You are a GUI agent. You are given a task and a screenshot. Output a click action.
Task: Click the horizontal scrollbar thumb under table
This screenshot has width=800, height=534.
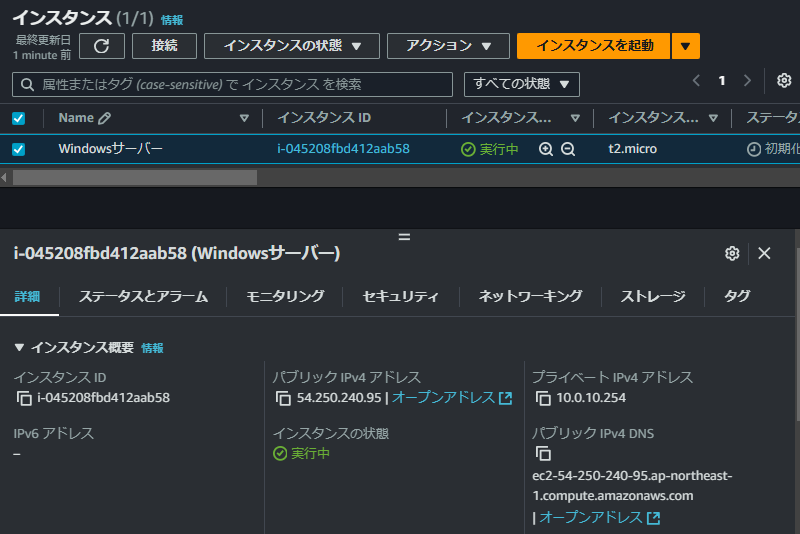pos(135,178)
